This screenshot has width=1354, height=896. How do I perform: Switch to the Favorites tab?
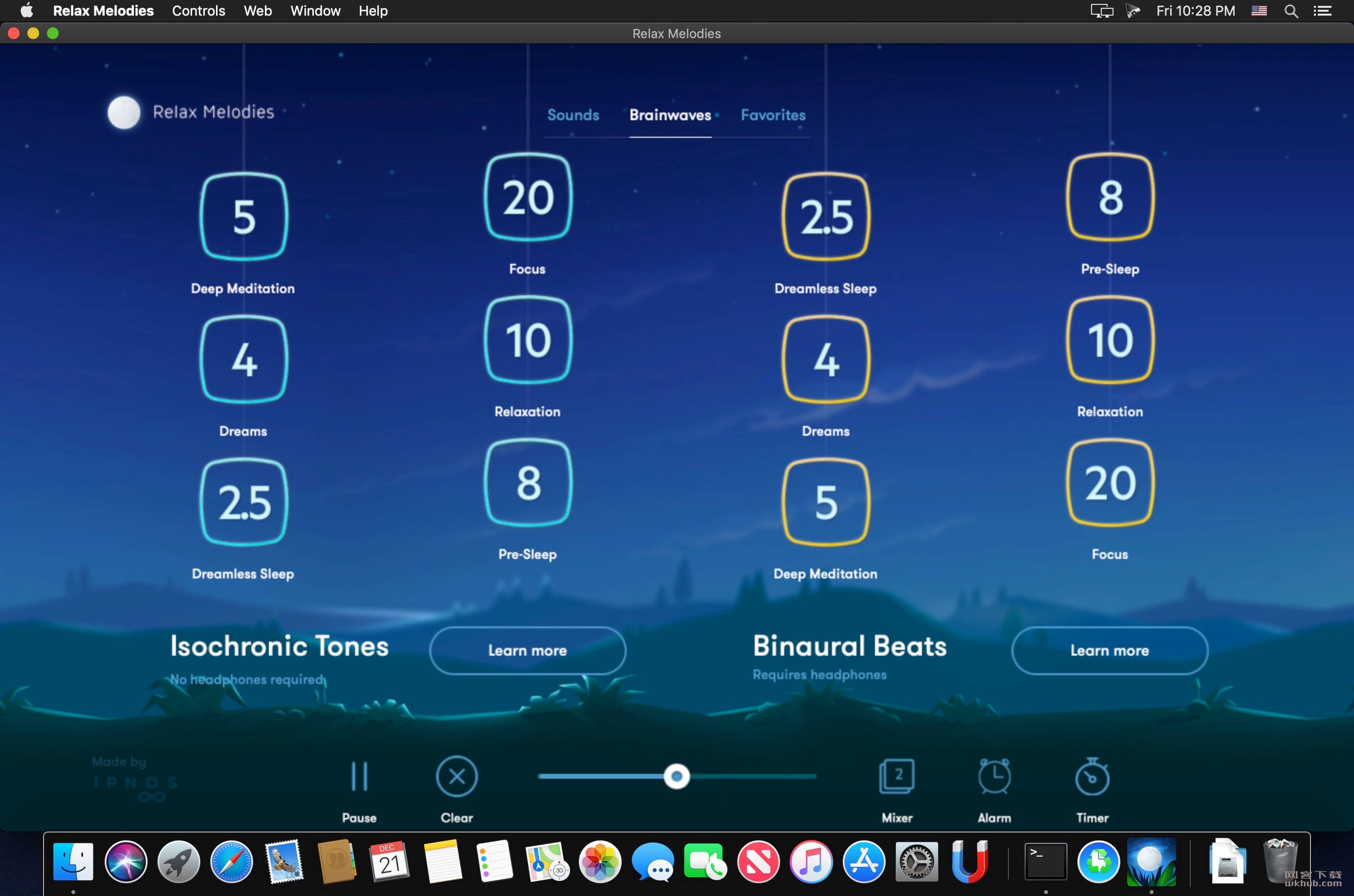coord(773,115)
